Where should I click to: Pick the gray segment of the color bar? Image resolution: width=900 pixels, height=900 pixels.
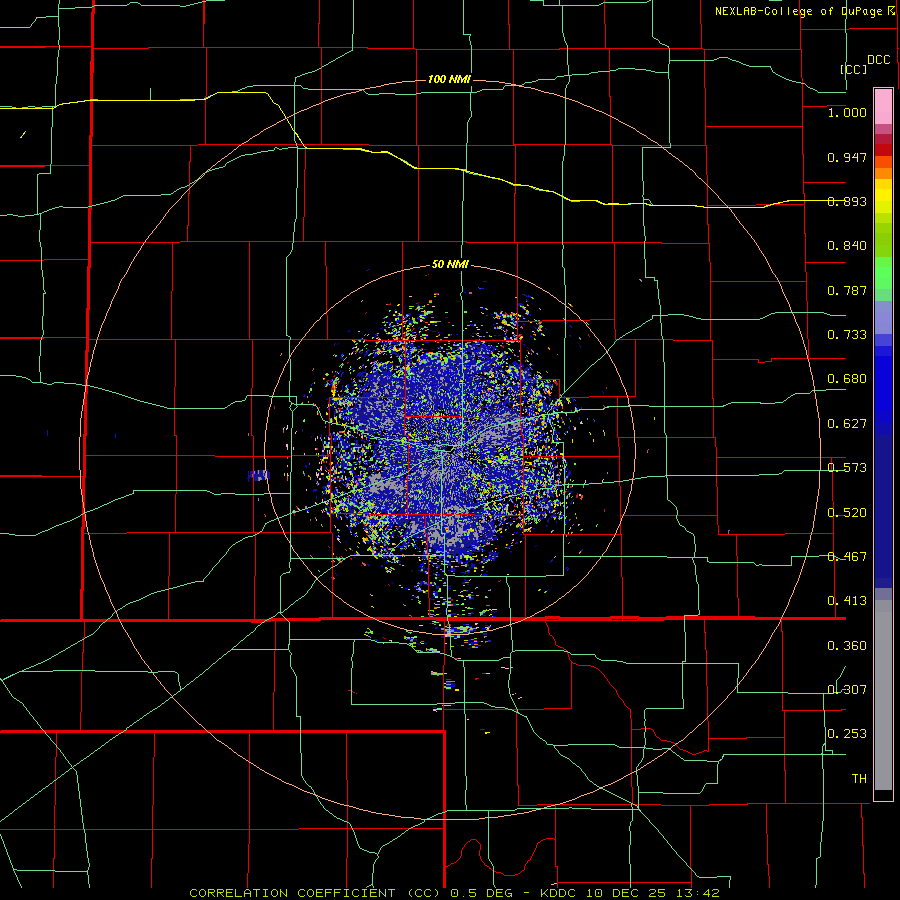(883, 695)
